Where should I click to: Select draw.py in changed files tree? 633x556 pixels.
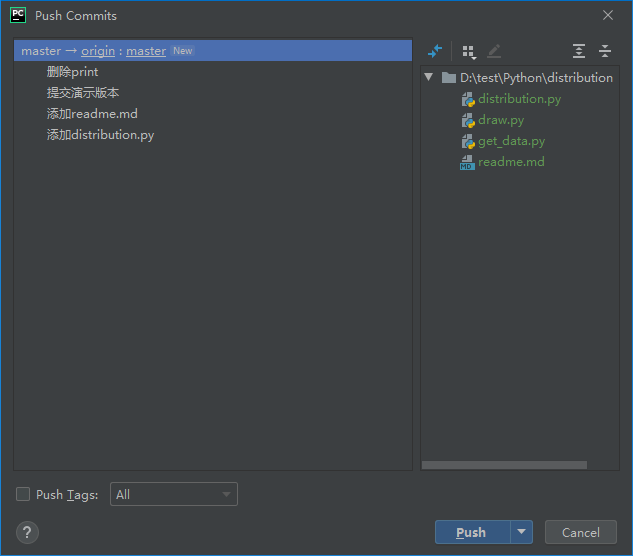pos(501,120)
